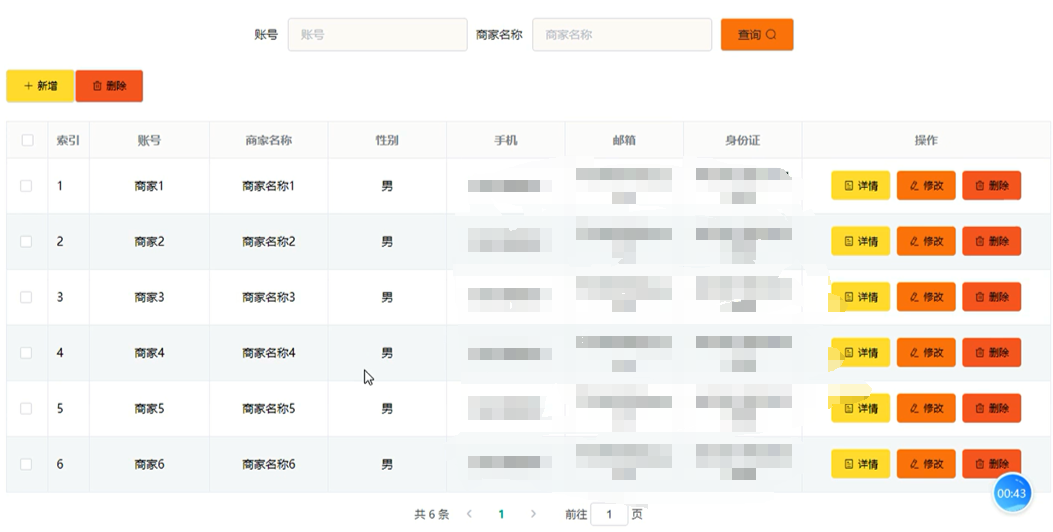The image size is (1053, 532).
Task: Open 详情 for 商家6
Action: pyautogui.click(x=860, y=464)
